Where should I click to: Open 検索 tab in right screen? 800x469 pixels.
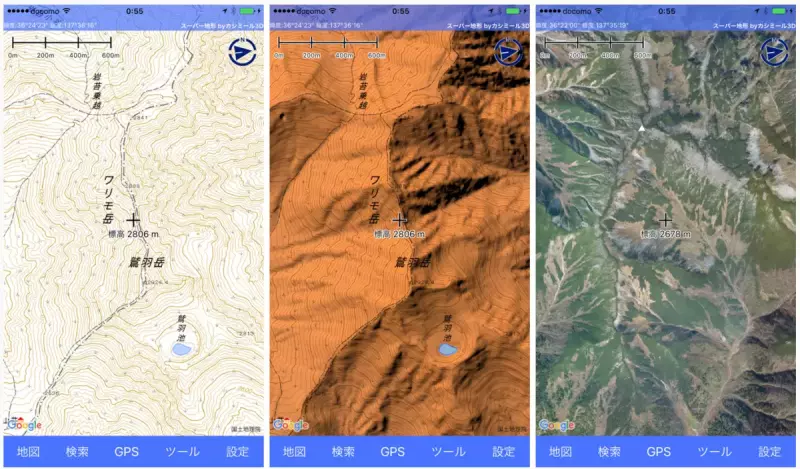tap(609, 452)
